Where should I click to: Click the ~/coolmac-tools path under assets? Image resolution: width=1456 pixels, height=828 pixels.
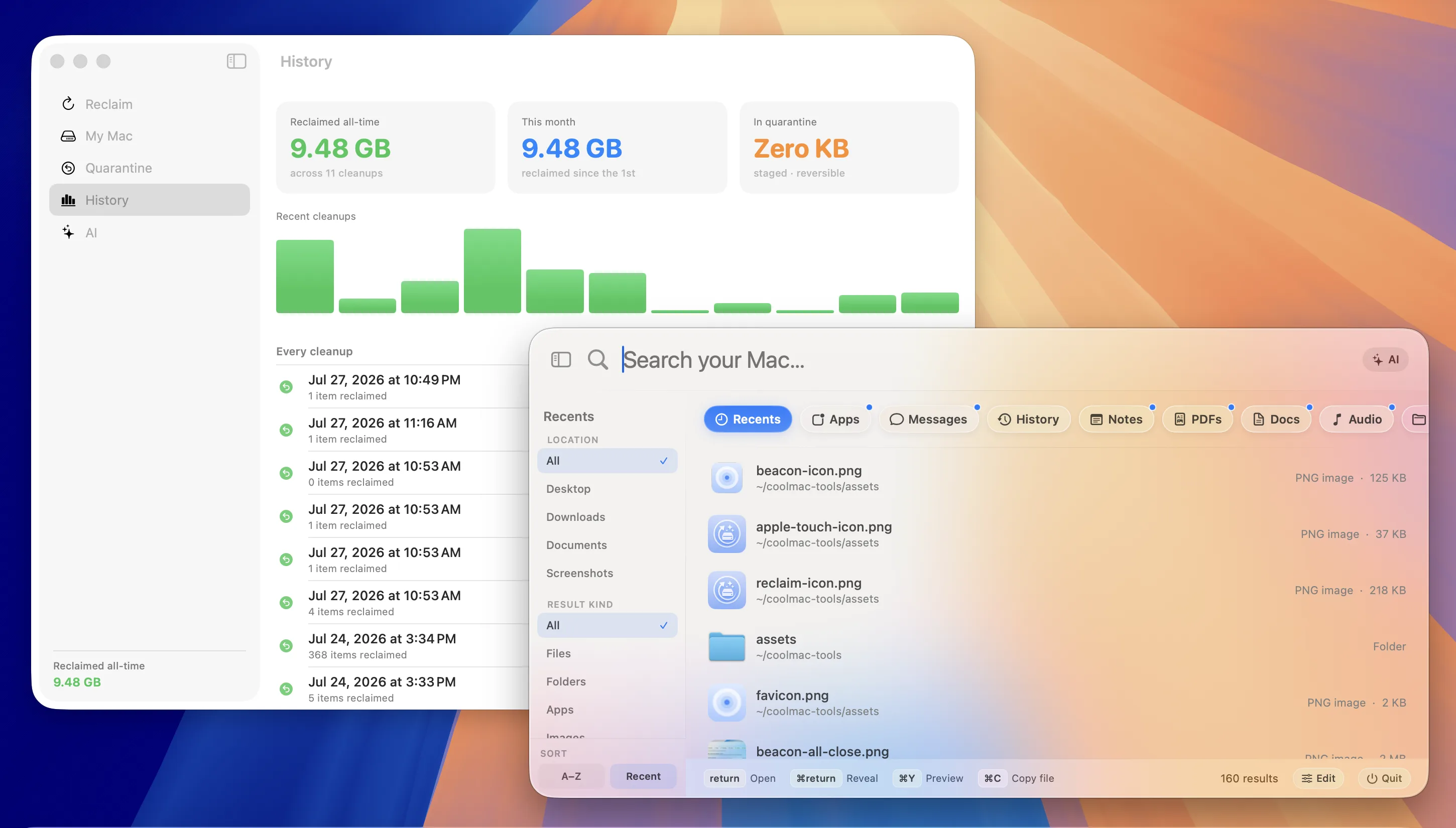pos(798,655)
